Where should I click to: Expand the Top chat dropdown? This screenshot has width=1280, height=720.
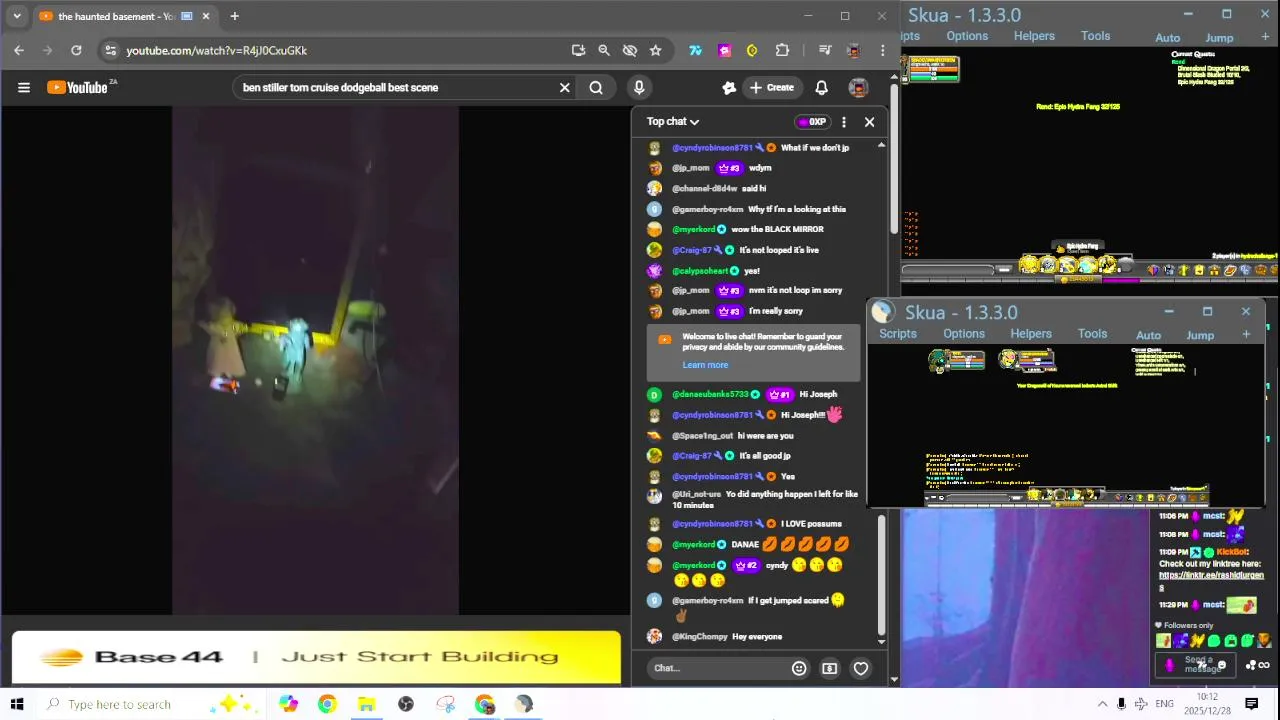[672, 122]
